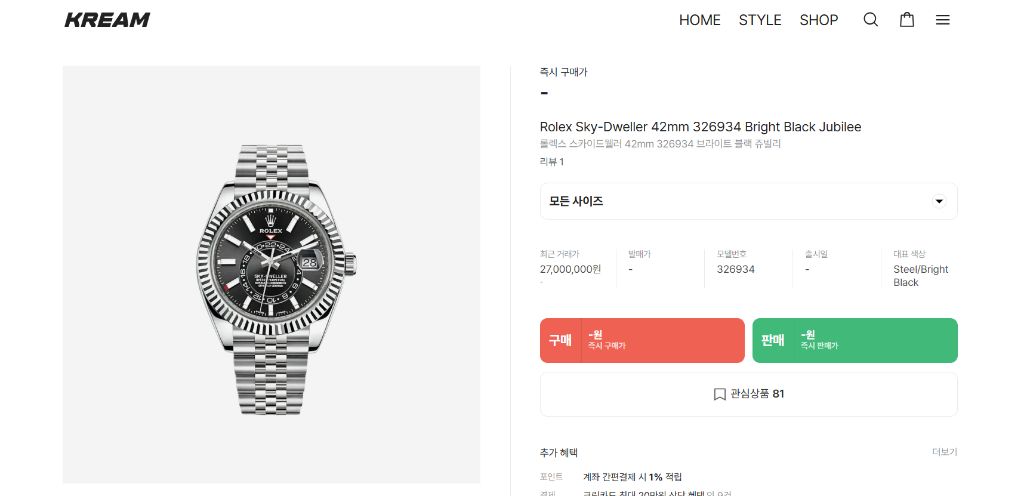Open the 리뷰 1 review link

point(552,162)
